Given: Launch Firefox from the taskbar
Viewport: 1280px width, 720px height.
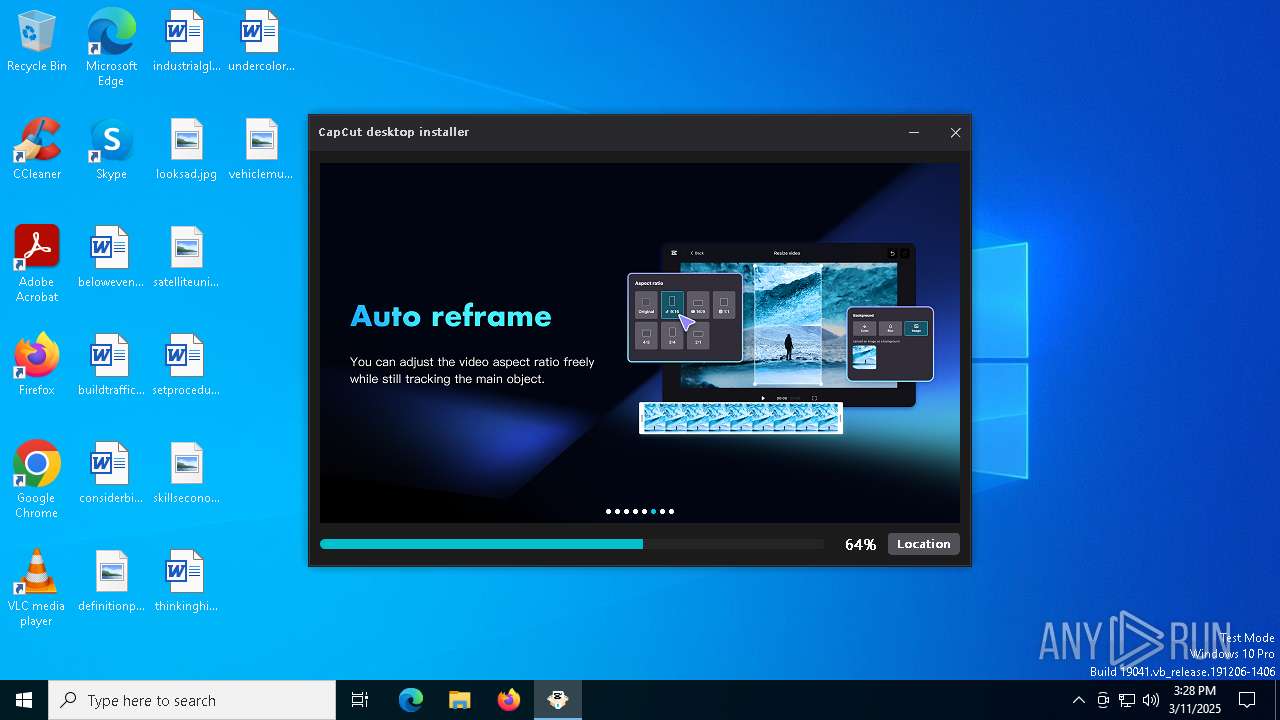Looking at the screenshot, I should (x=508, y=700).
